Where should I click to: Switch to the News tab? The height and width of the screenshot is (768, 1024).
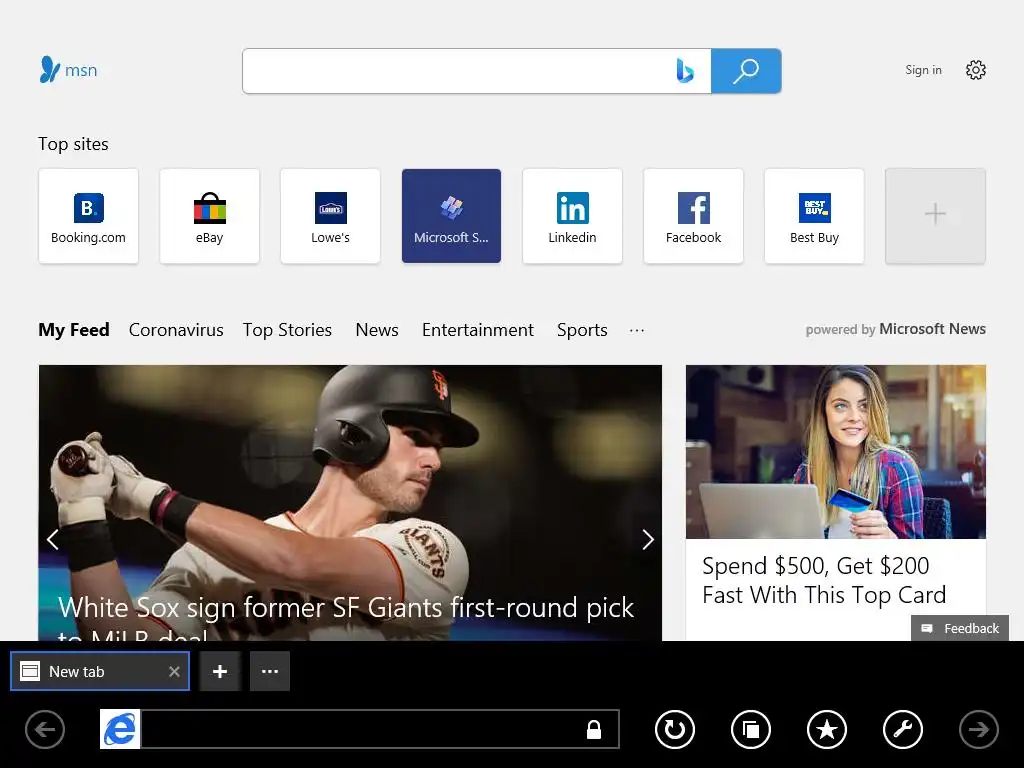pyautogui.click(x=377, y=330)
